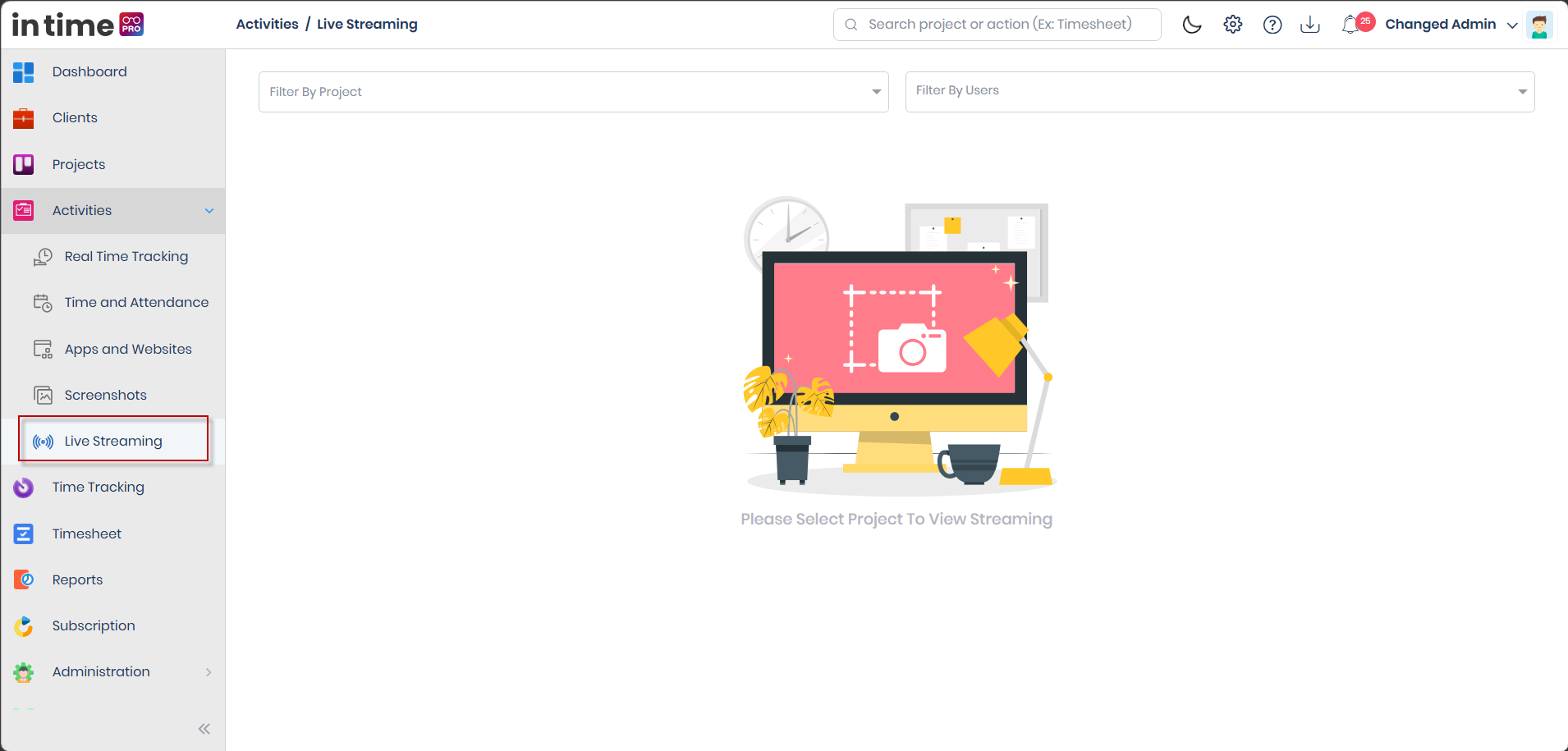This screenshot has width=1568, height=751.
Task: Click the Real Time Tracking icon
Action: [x=43, y=257]
